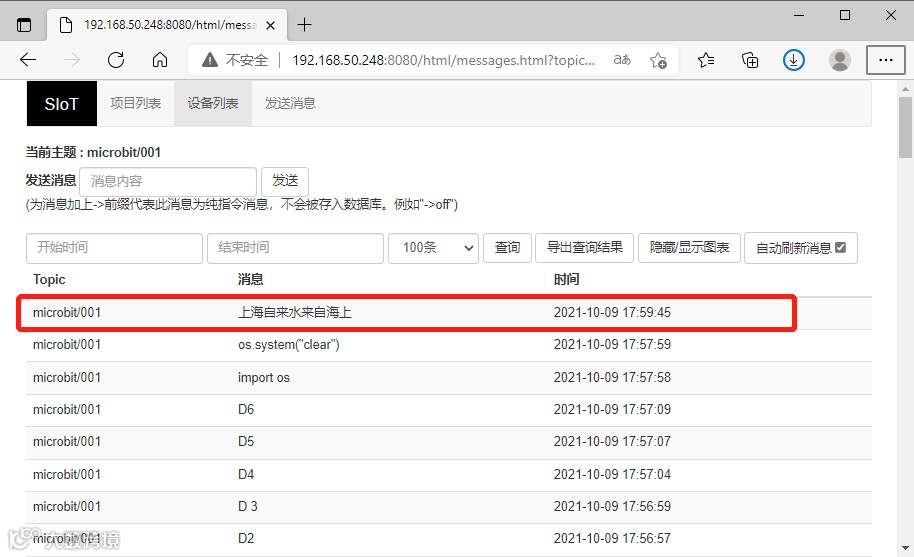Open the favorites list icon

click(706, 59)
